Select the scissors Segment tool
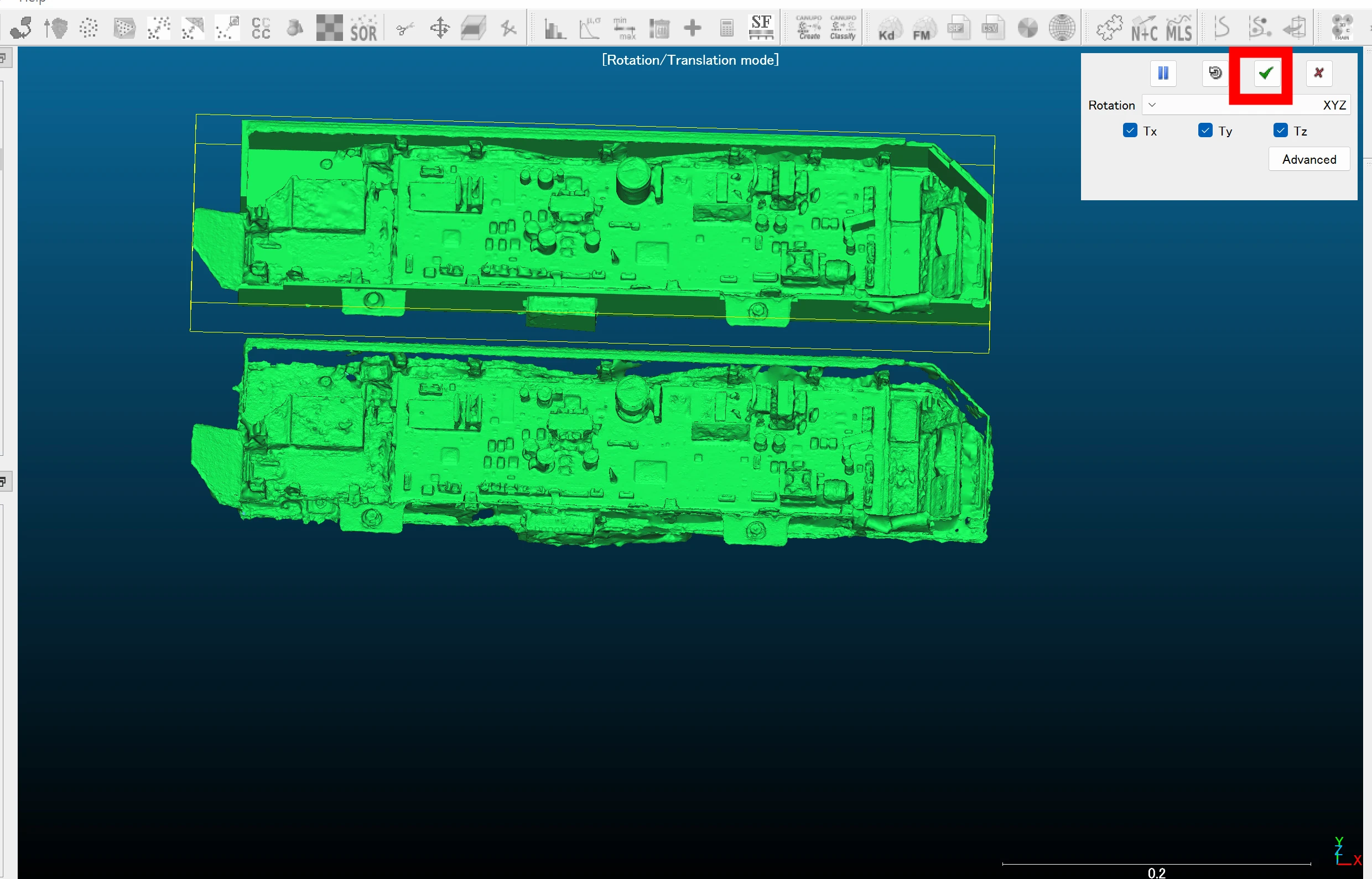Screen dimensions: 1372x879 (x=404, y=28)
